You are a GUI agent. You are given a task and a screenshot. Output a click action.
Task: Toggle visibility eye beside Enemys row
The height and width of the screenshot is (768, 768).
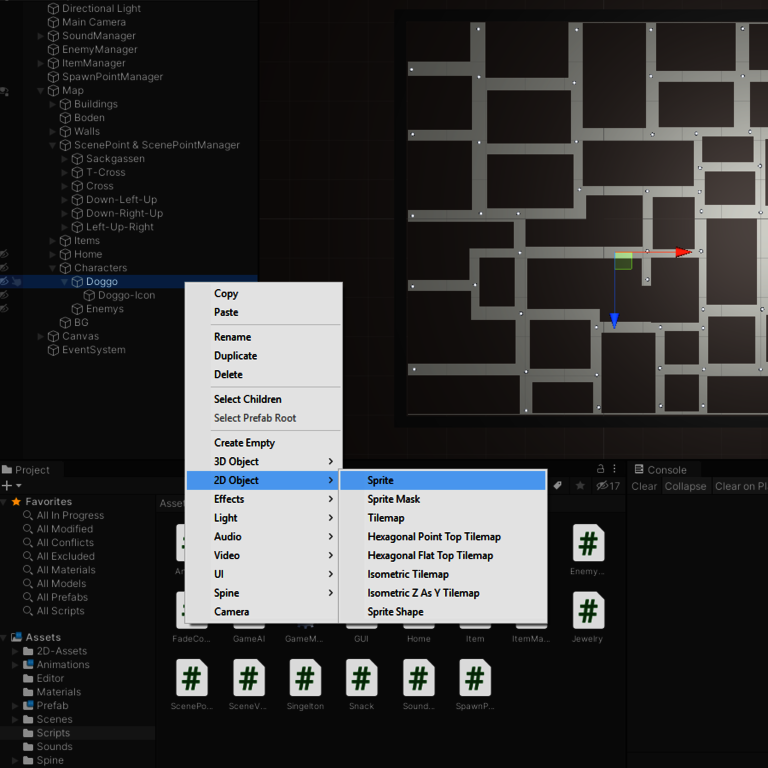4,309
